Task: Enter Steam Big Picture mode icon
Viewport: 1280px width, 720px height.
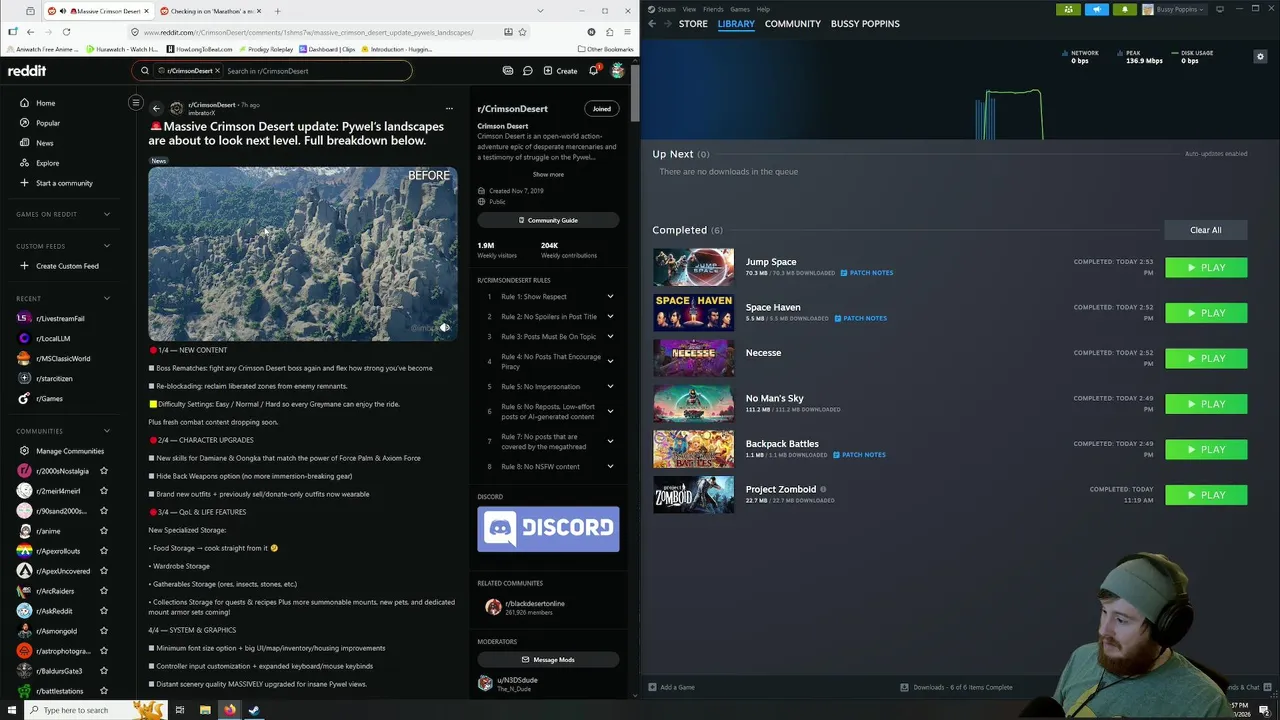Action: [x=1220, y=9]
